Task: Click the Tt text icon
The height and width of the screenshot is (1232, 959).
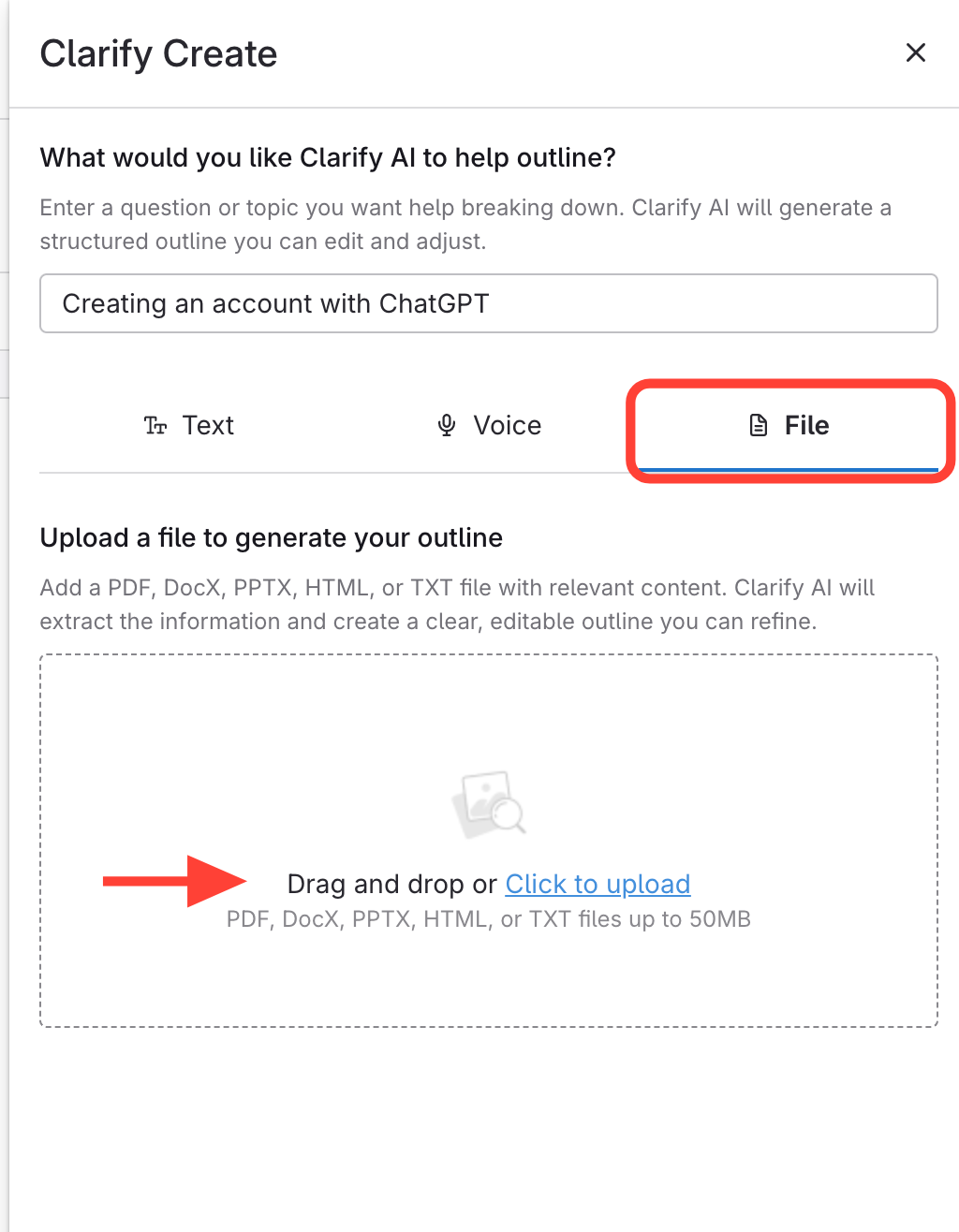Action: click(155, 427)
